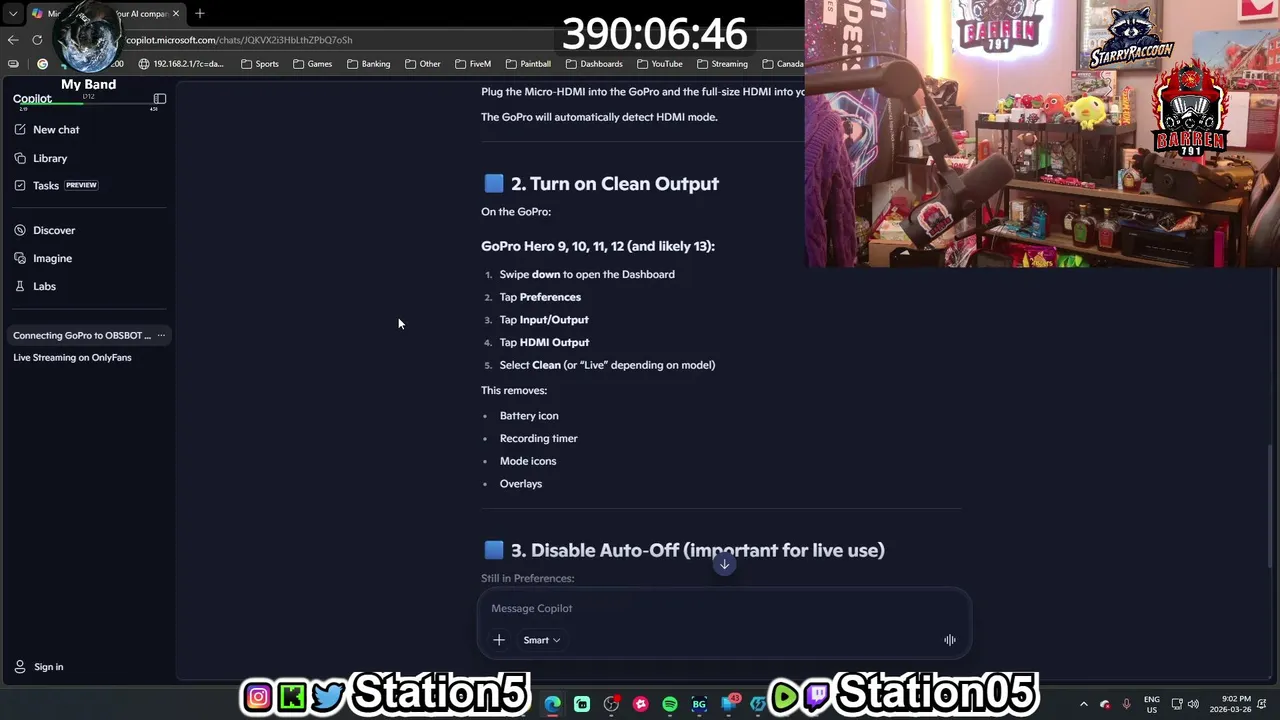This screenshot has height=720, width=1280.
Task: Open the browser tab list dropdown
Action: [13, 14]
